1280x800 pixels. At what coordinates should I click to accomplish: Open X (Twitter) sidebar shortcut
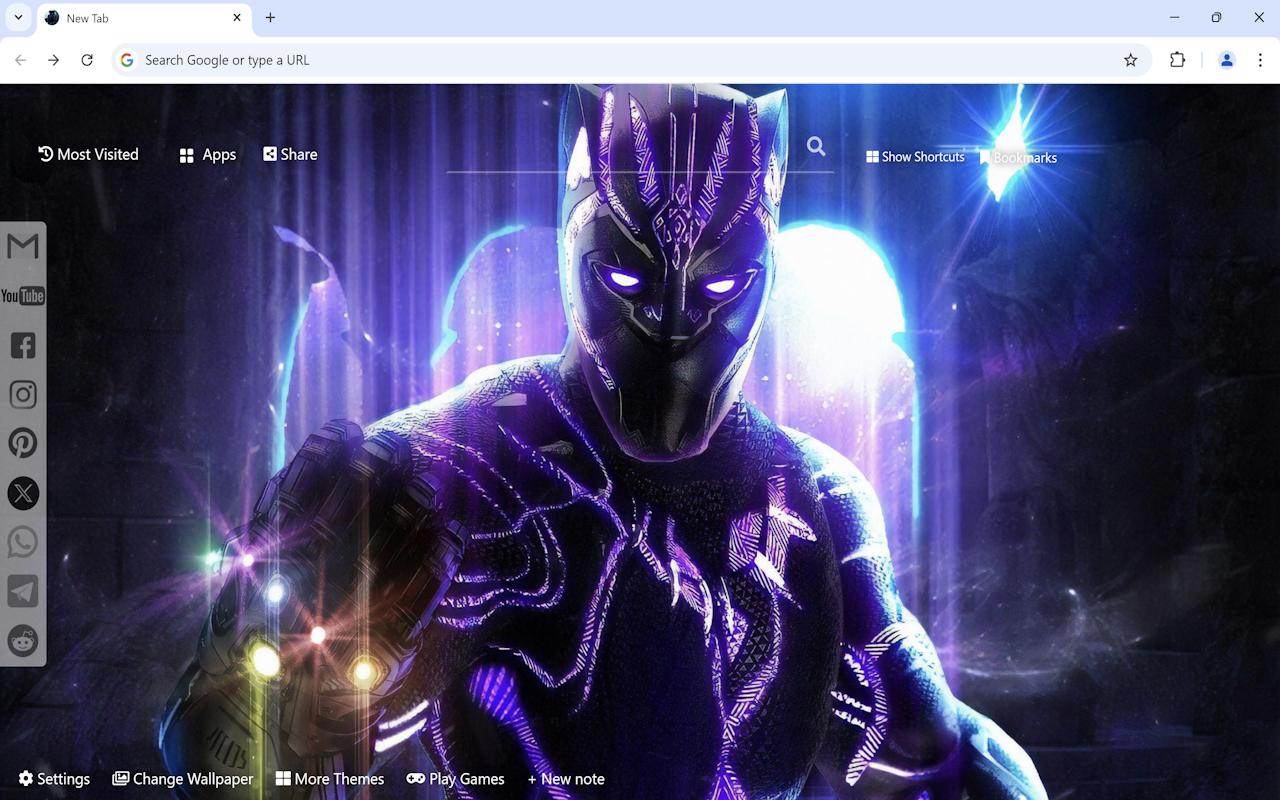coord(23,493)
